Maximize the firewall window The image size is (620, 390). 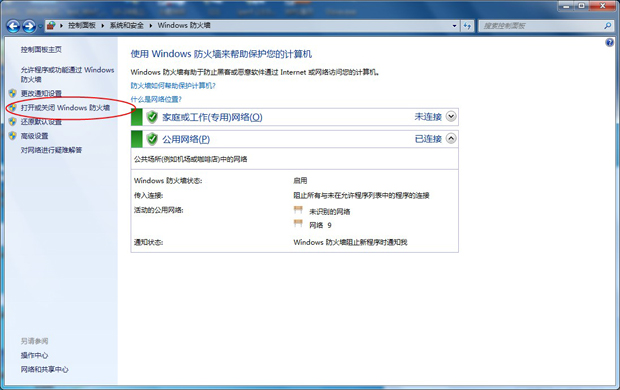(582, 6)
